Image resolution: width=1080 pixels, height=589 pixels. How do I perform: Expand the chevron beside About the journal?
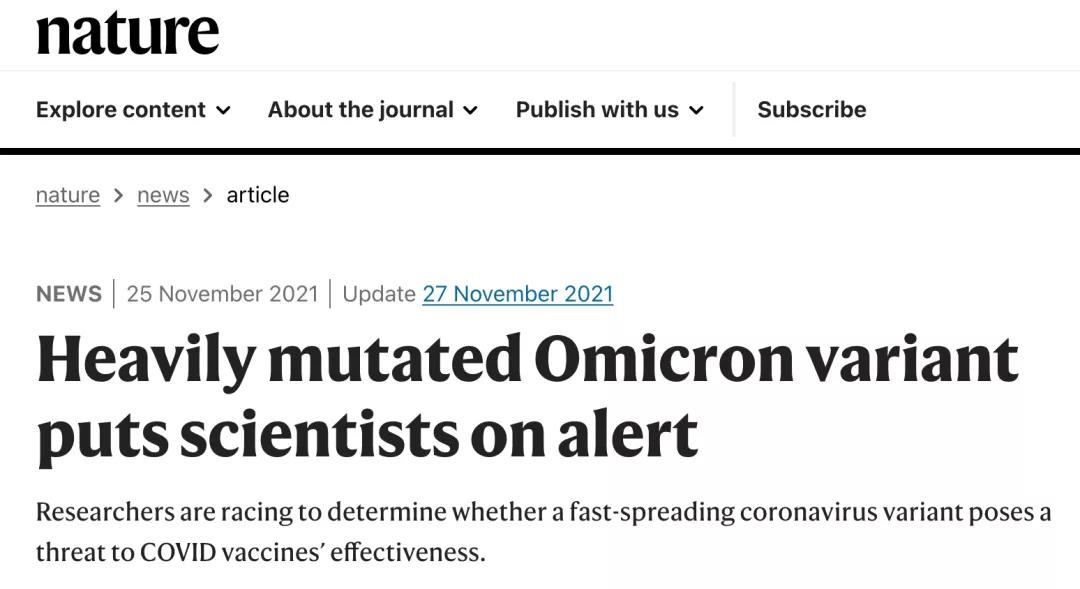point(470,110)
